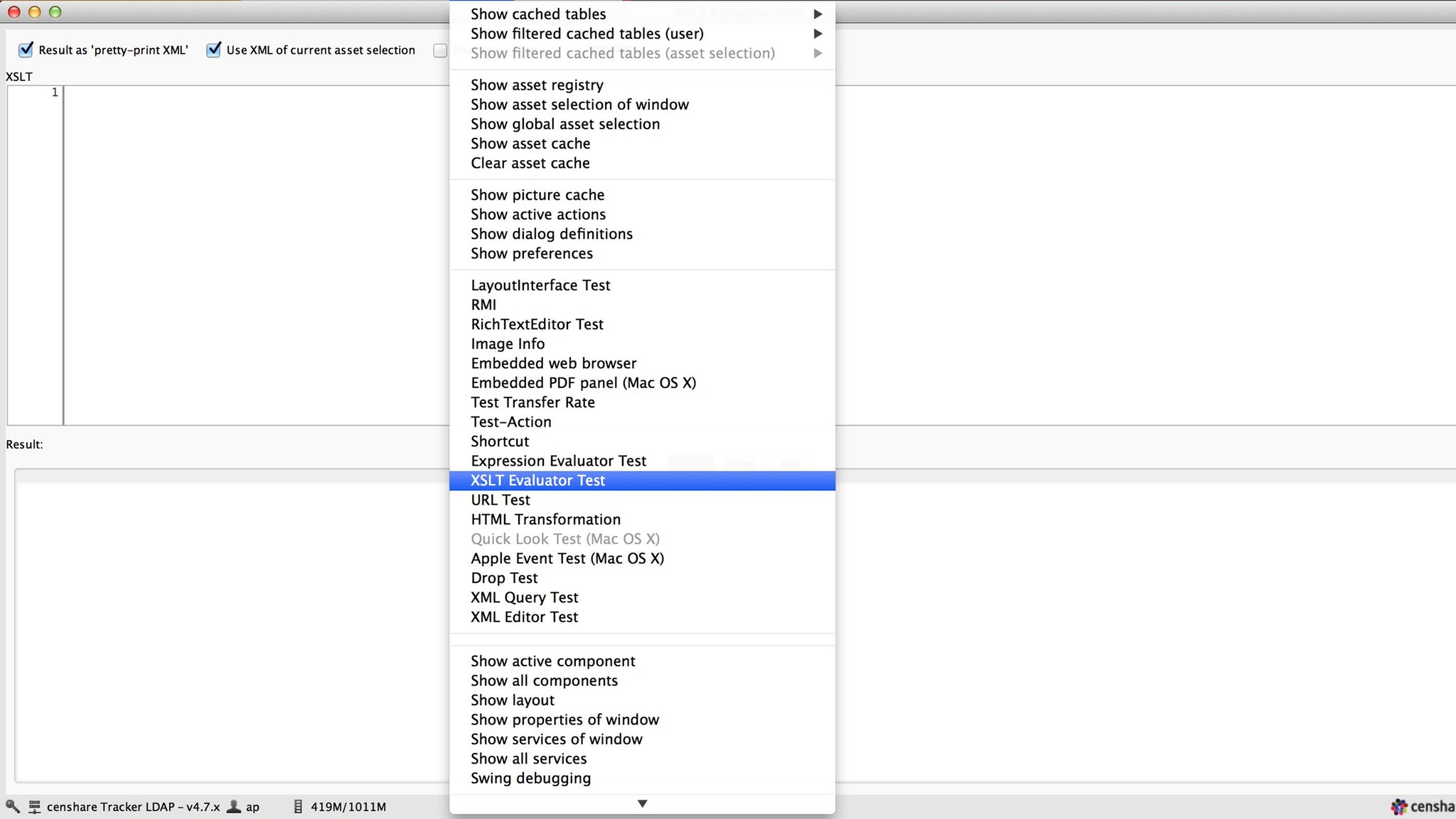The height and width of the screenshot is (819, 1456).
Task: Click the user icon next to 'ap'
Action: 235,806
